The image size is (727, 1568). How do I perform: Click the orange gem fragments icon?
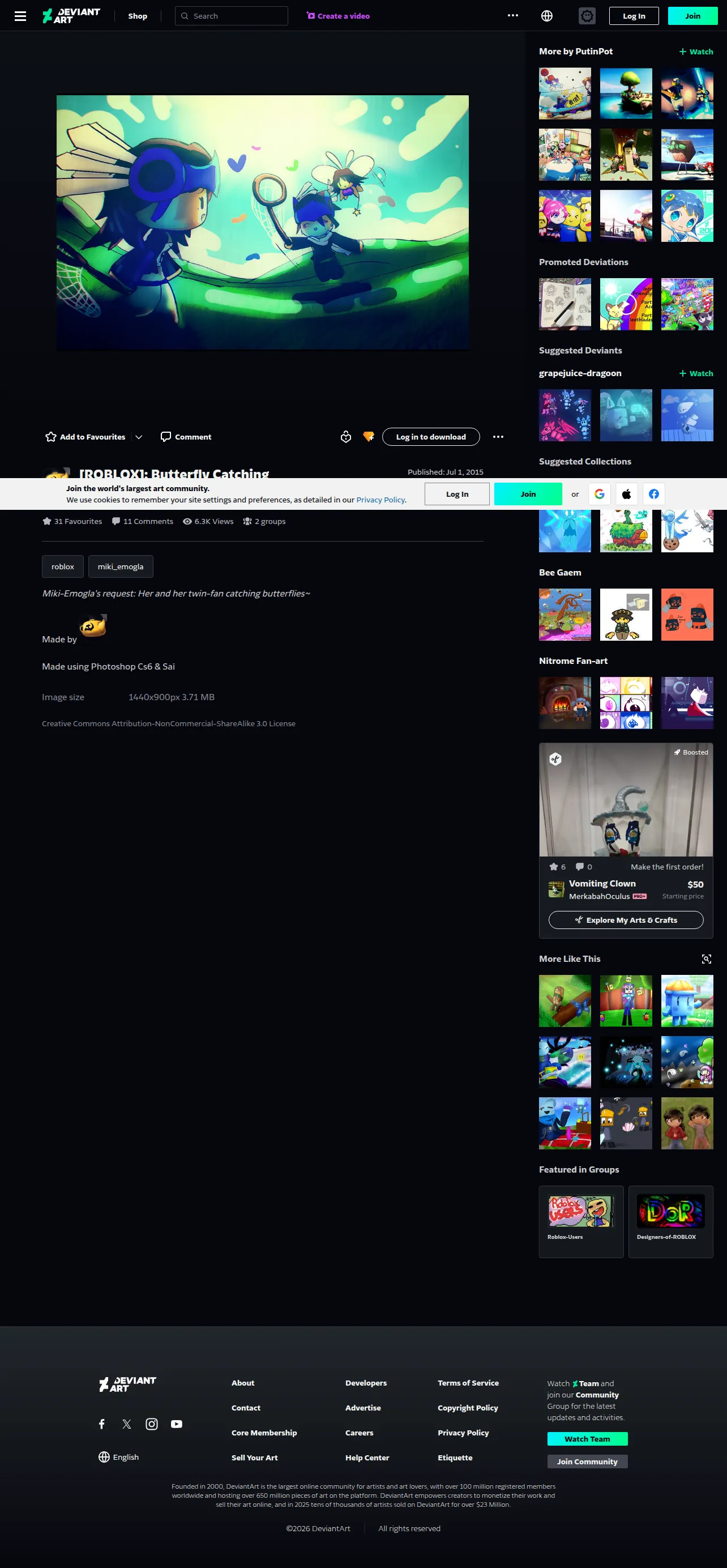click(x=368, y=436)
